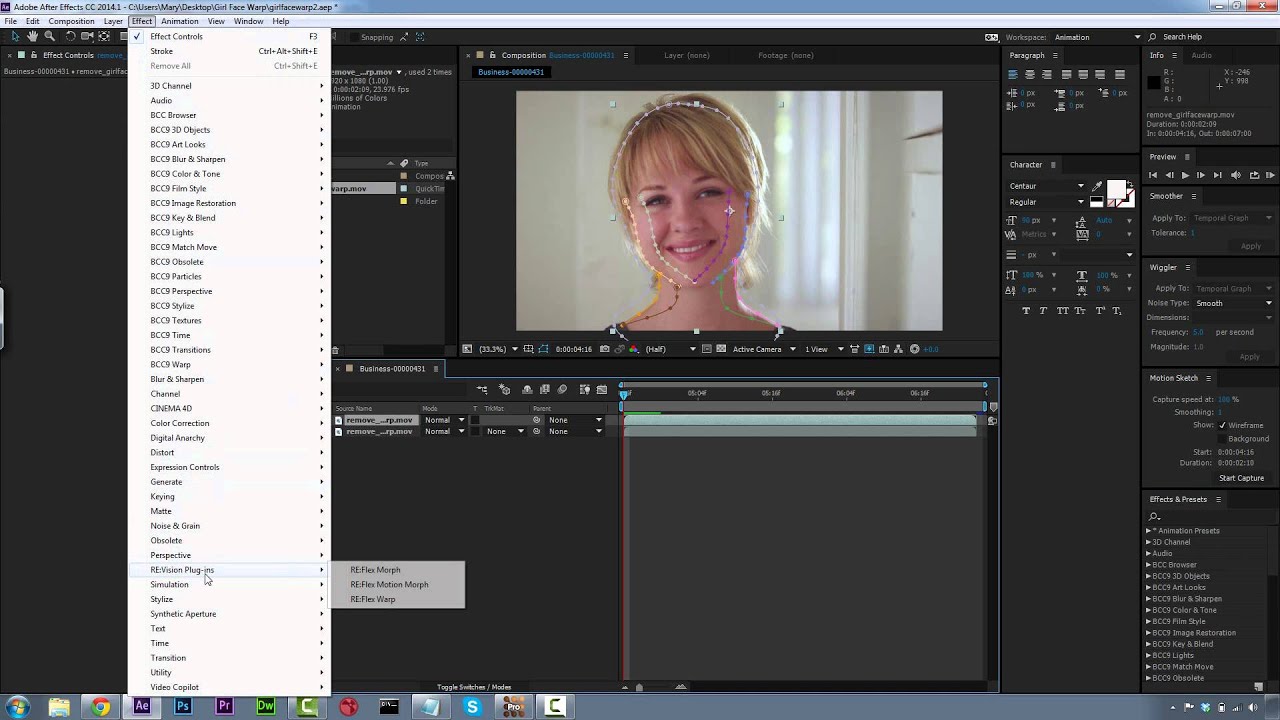Viewport: 1280px width, 720px height.
Task: Click the Faux Italic T icon
Action: coord(1044,311)
